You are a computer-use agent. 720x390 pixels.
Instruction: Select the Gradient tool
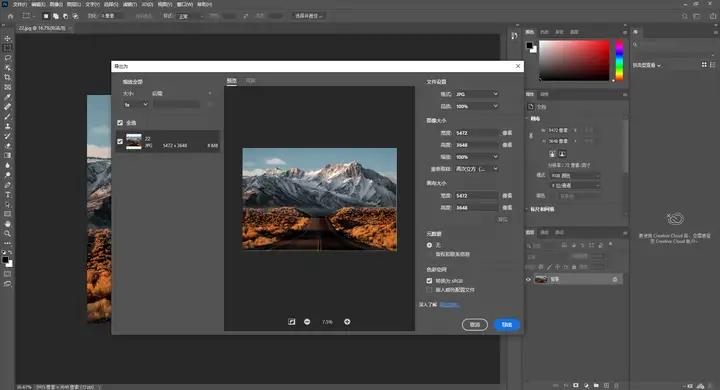point(7,155)
